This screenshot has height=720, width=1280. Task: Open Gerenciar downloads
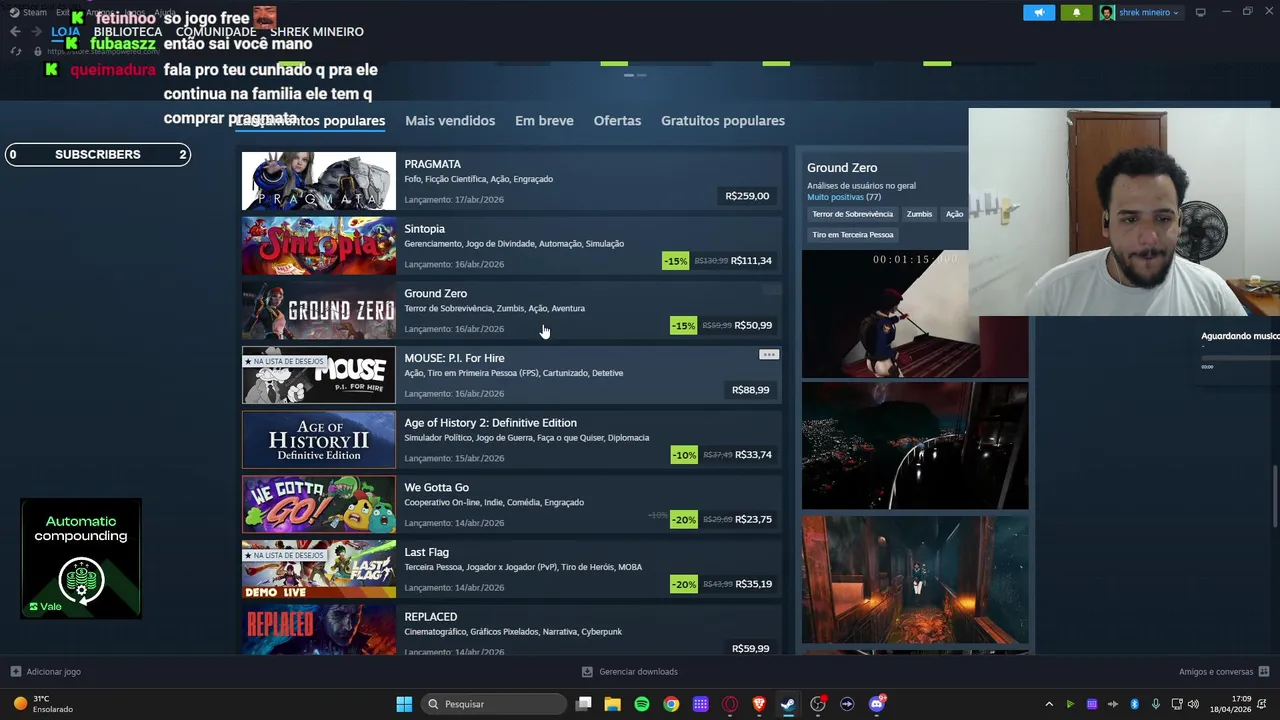630,672
